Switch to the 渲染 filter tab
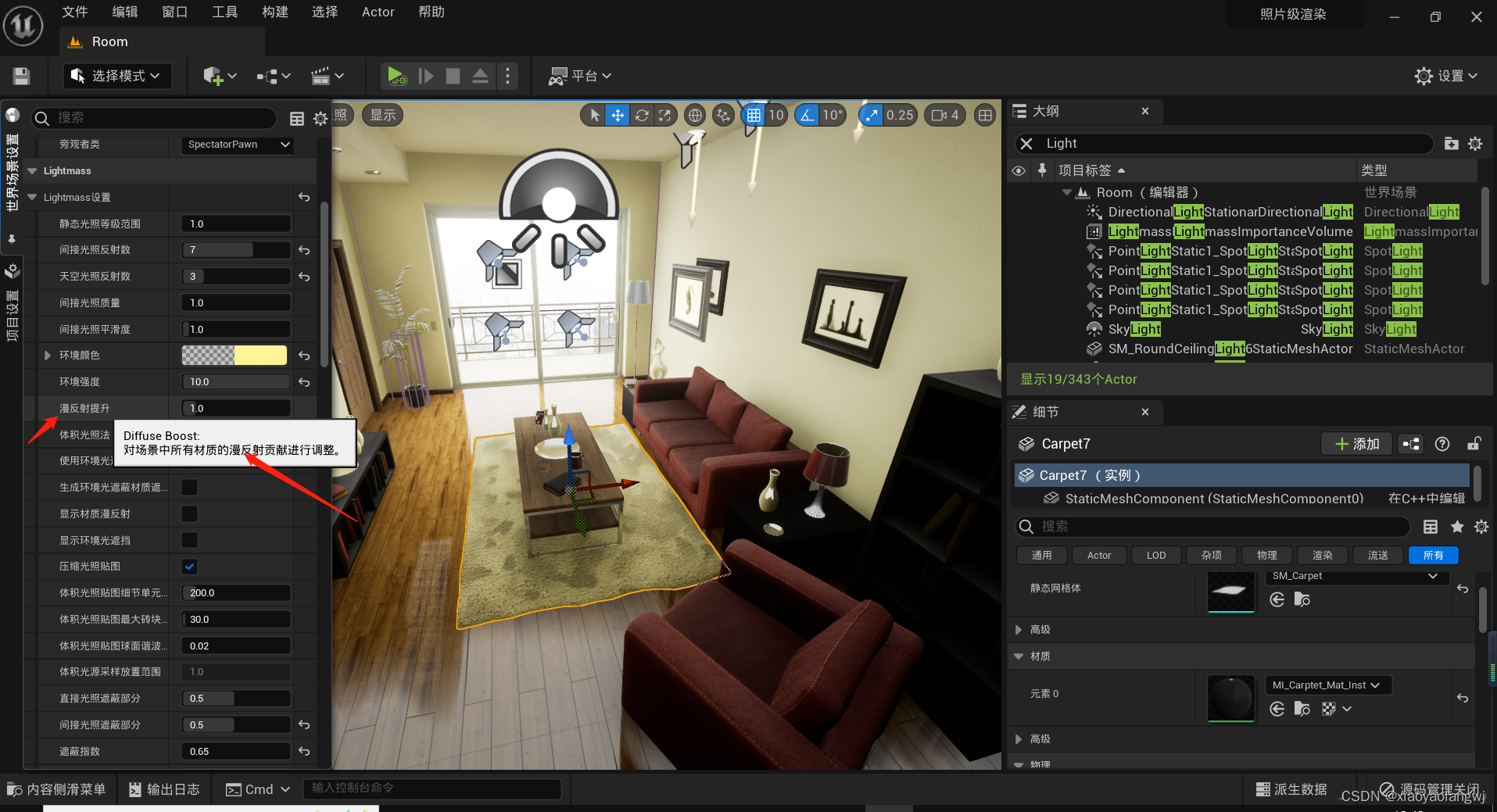The height and width of the screenshot is (812, 1497). (x=1322, y=556)
